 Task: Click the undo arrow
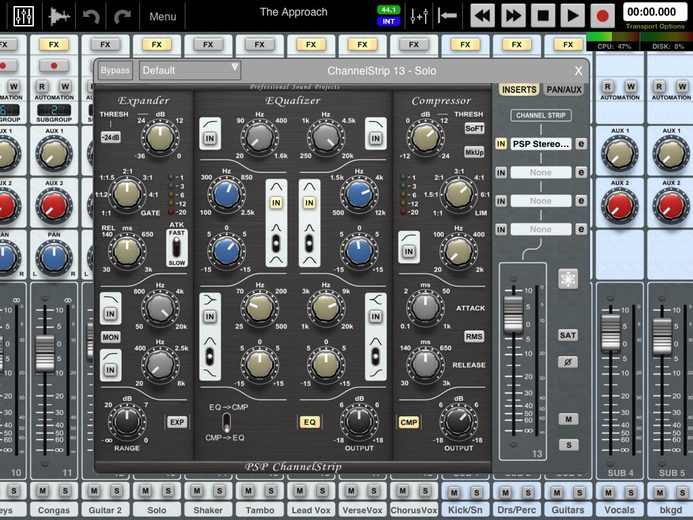(x=91, y=16)
